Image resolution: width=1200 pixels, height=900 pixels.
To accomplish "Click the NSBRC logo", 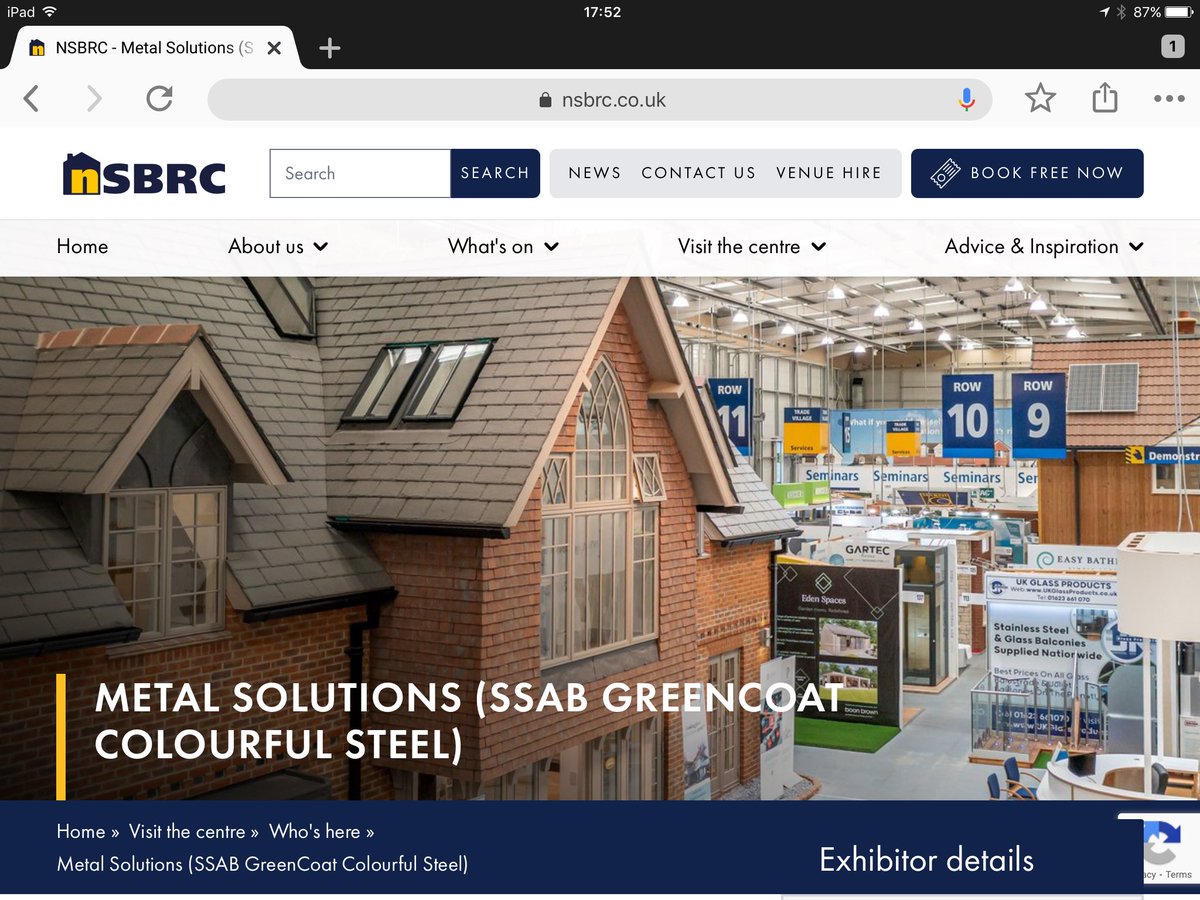I will [x=144, y=173].
